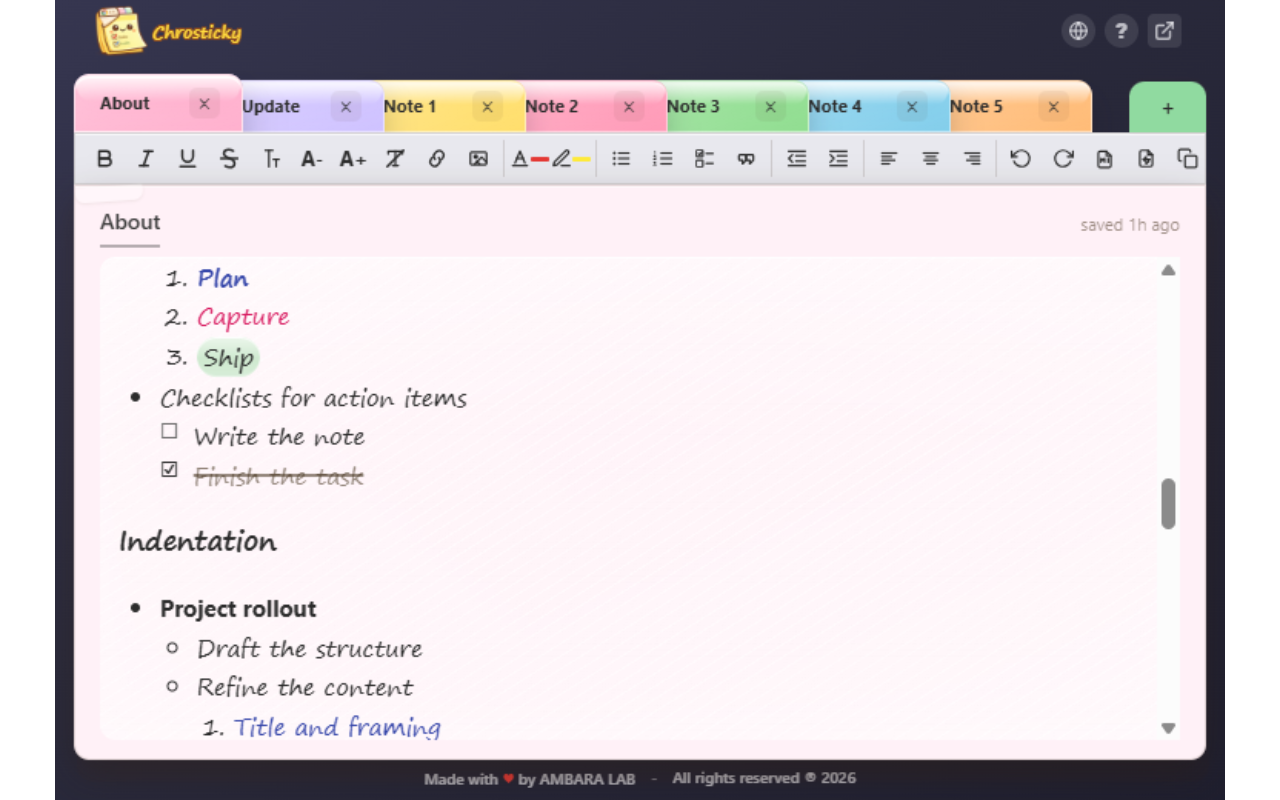The width and height of the screenshot is (1280, 800).
Task: Open Chrosticky in a new window
Action: tap(1164, 31)
